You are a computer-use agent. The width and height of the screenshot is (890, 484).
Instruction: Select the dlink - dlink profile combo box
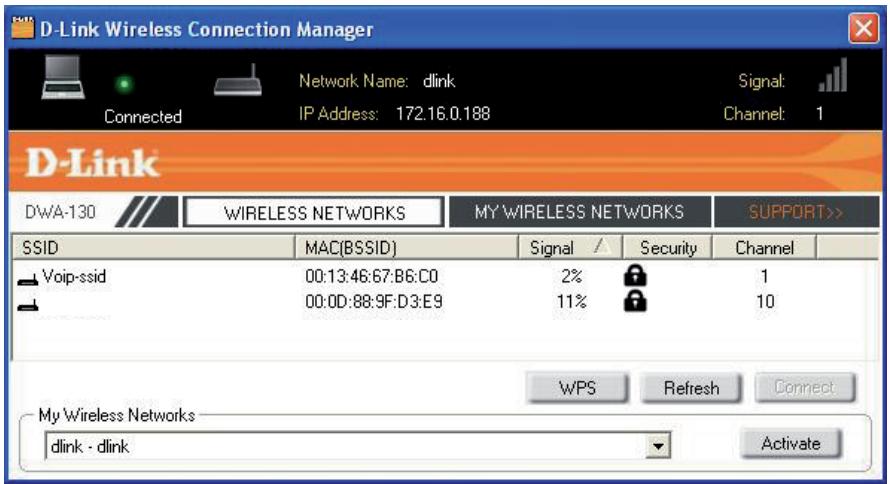point(358,446)
